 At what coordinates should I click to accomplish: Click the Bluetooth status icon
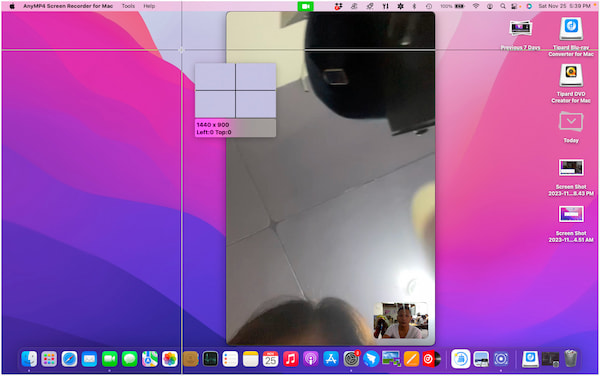click(414, 6)
